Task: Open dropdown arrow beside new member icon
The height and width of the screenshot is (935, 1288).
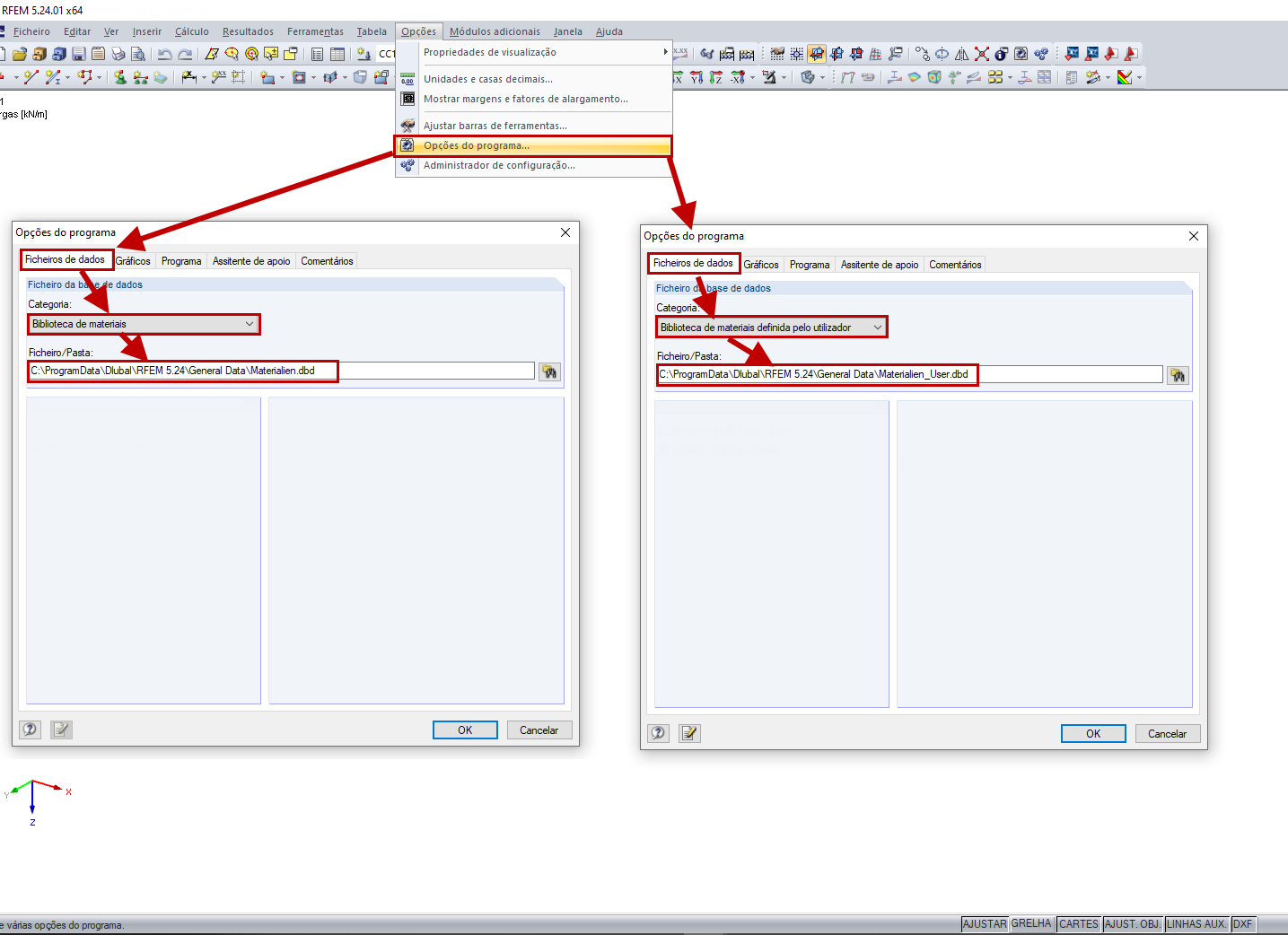Action: click(67, 78)
